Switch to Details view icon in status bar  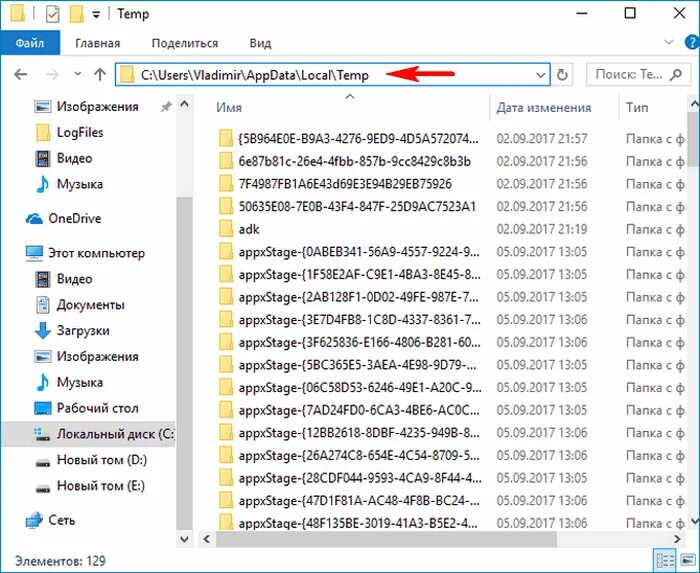click(x=665, y=561)
